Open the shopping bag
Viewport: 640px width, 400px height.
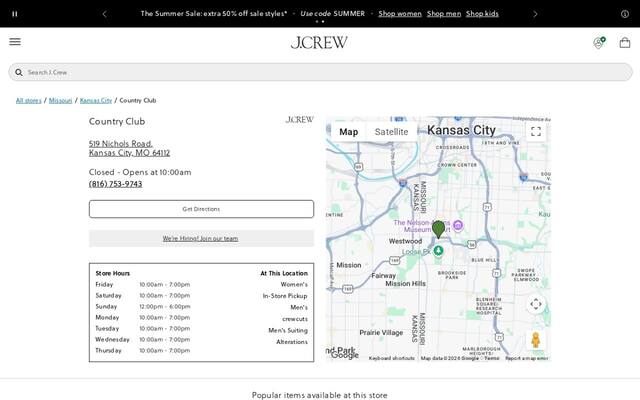[625, 42]
